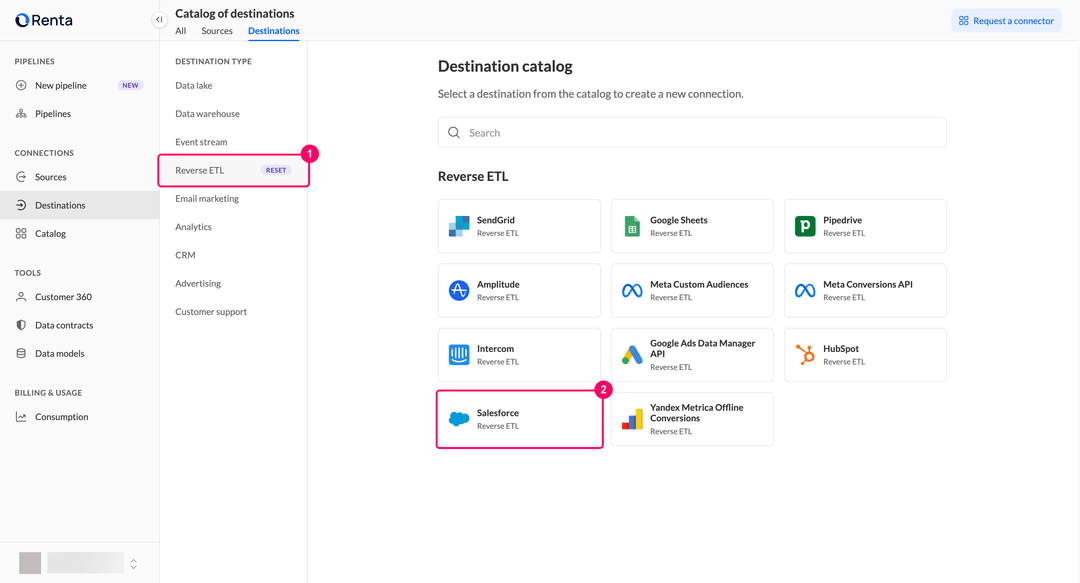Expand the account switcher chevrons
This screenshot has height=583, width=1080.
point(134,564)
